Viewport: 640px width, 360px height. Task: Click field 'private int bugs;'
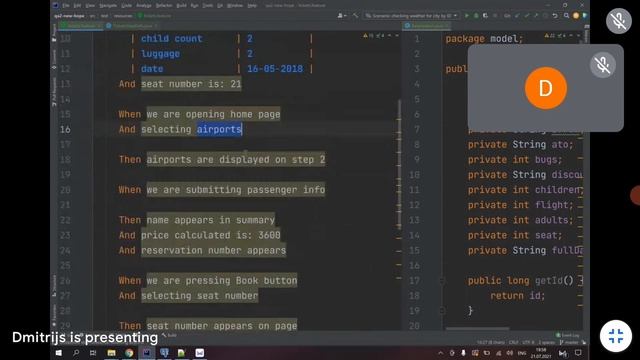point(515,160)
